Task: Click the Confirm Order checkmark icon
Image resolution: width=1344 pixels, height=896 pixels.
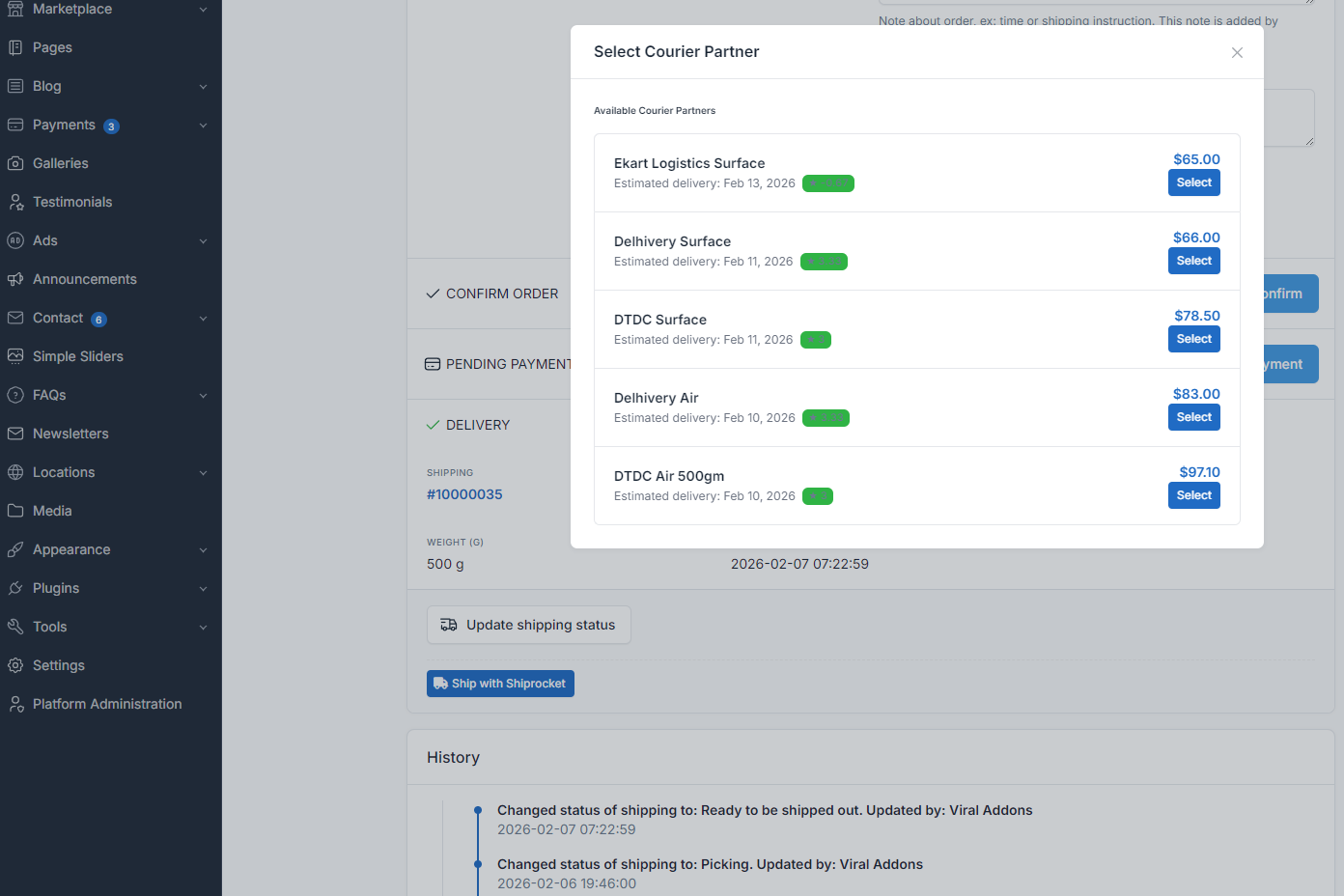Action: (433, 294)
